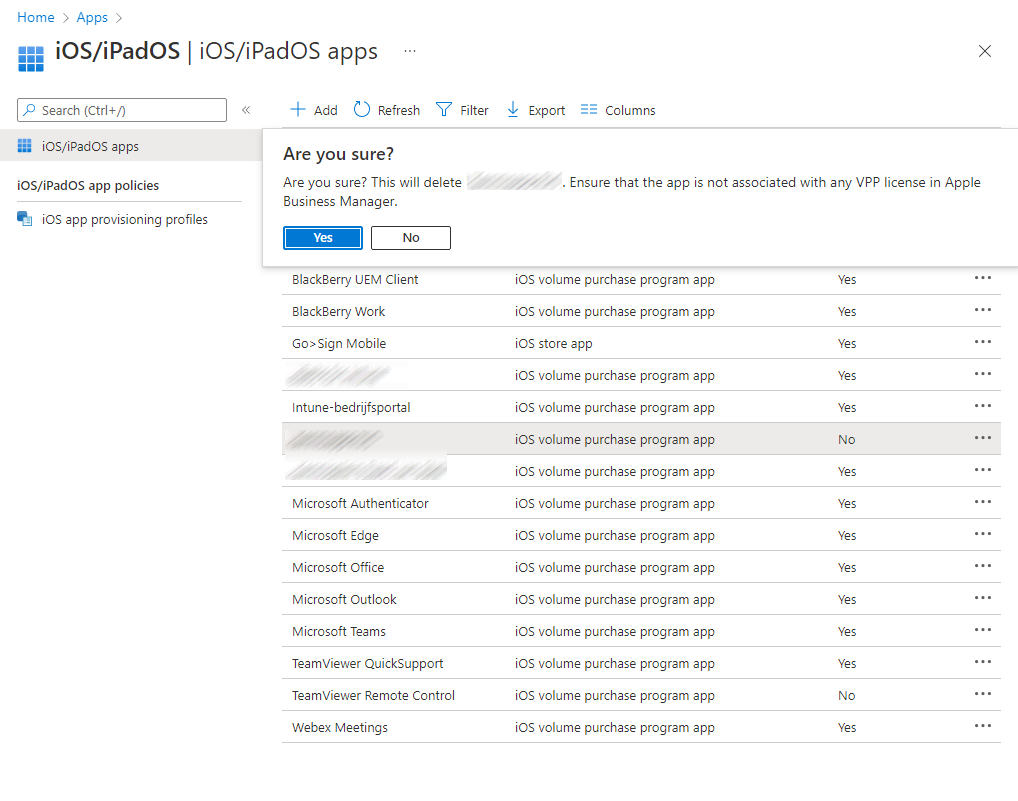Select iOS/iPadOS apps in the sidebar
Viewport: 1018px width, 801px height.
(90, 146)
